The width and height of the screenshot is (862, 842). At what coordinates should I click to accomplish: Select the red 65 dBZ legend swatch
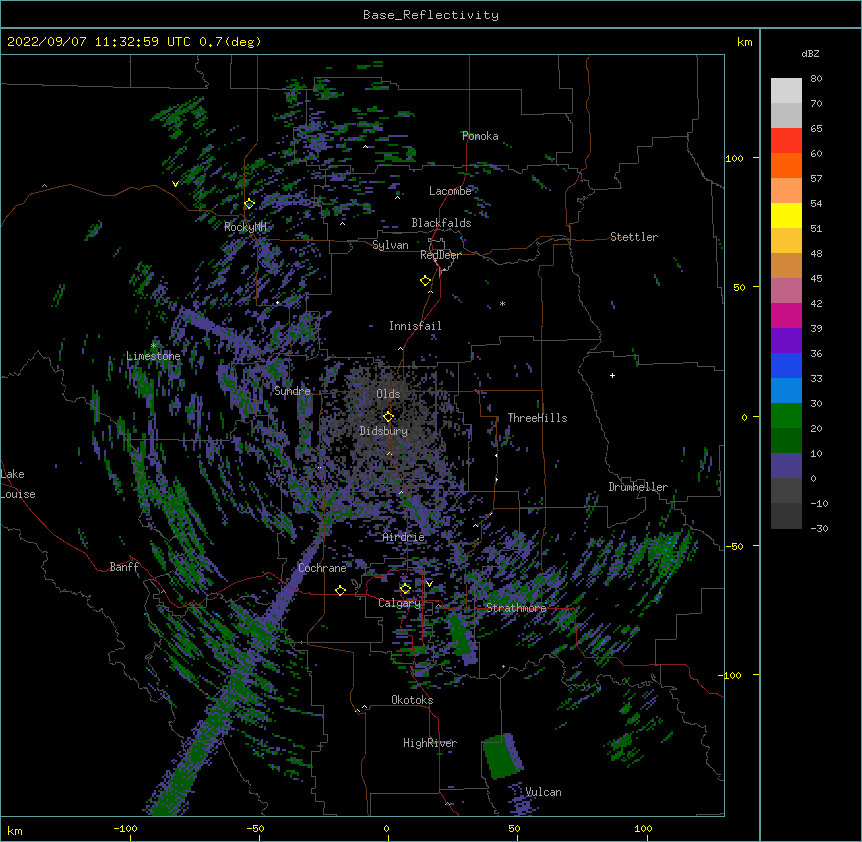(786, 141)
